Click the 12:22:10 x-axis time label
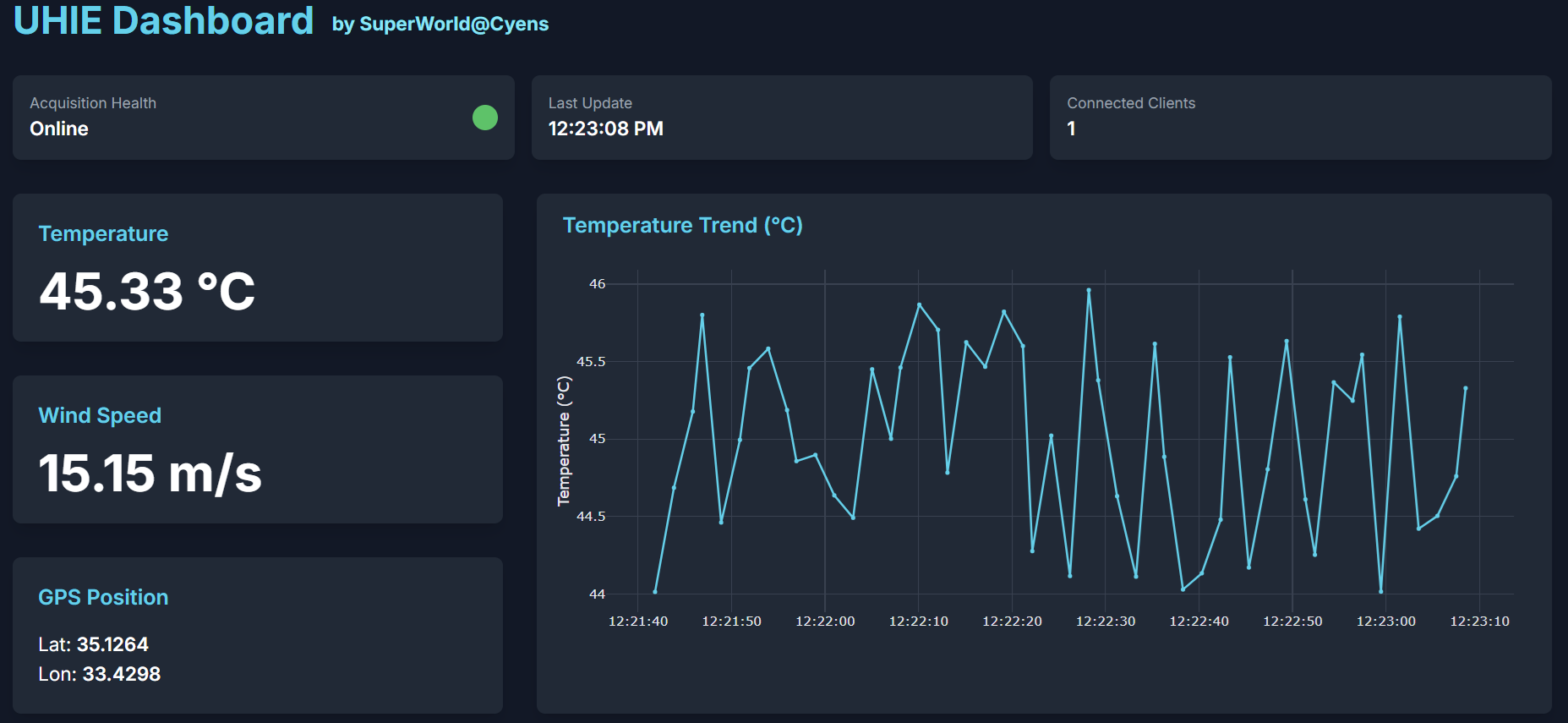This screenshot has height=723, width=1568. click(919, 621)
